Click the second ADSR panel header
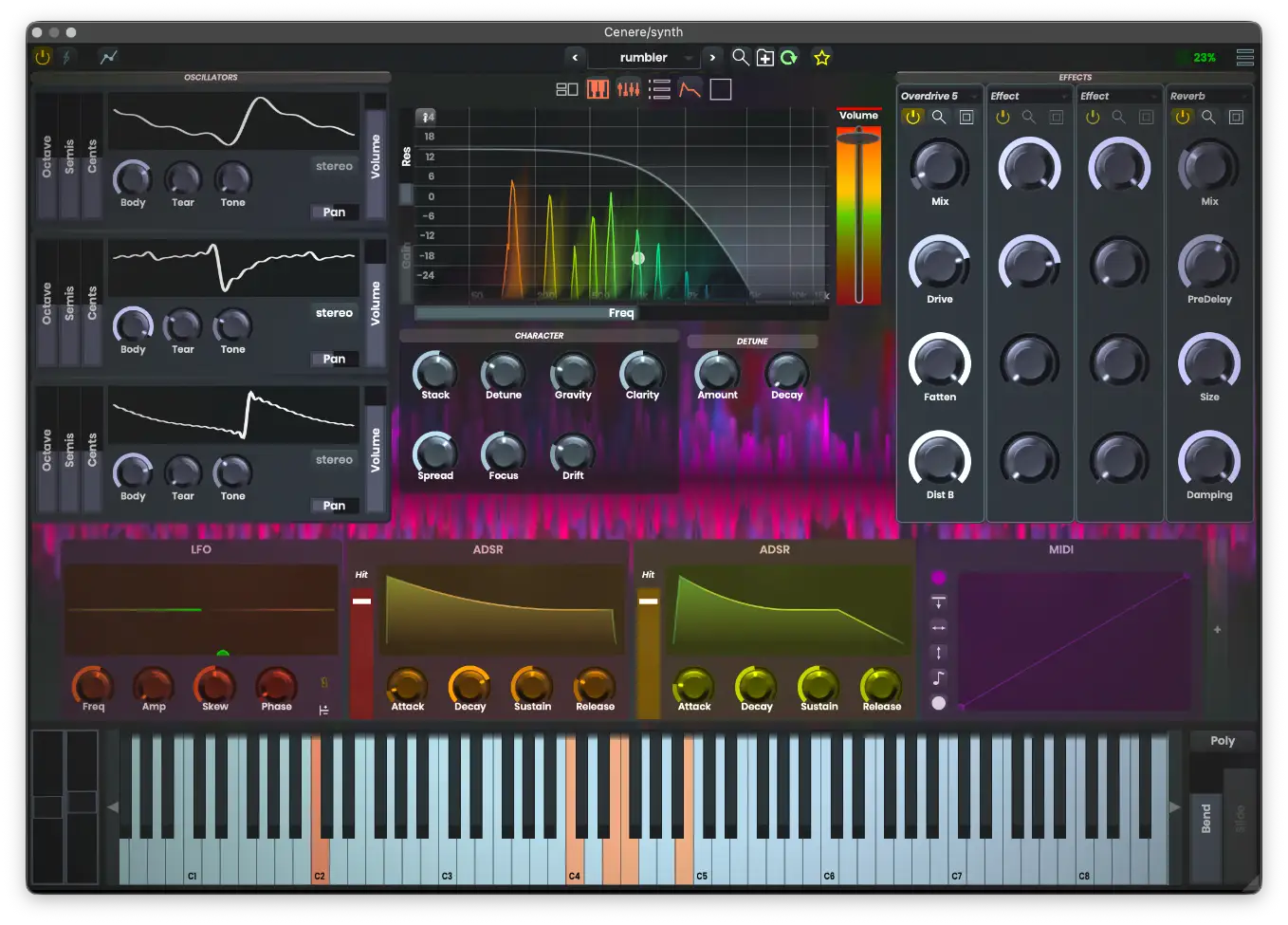Viewport: 1288px width, 925px height. [x=775, y=549]
